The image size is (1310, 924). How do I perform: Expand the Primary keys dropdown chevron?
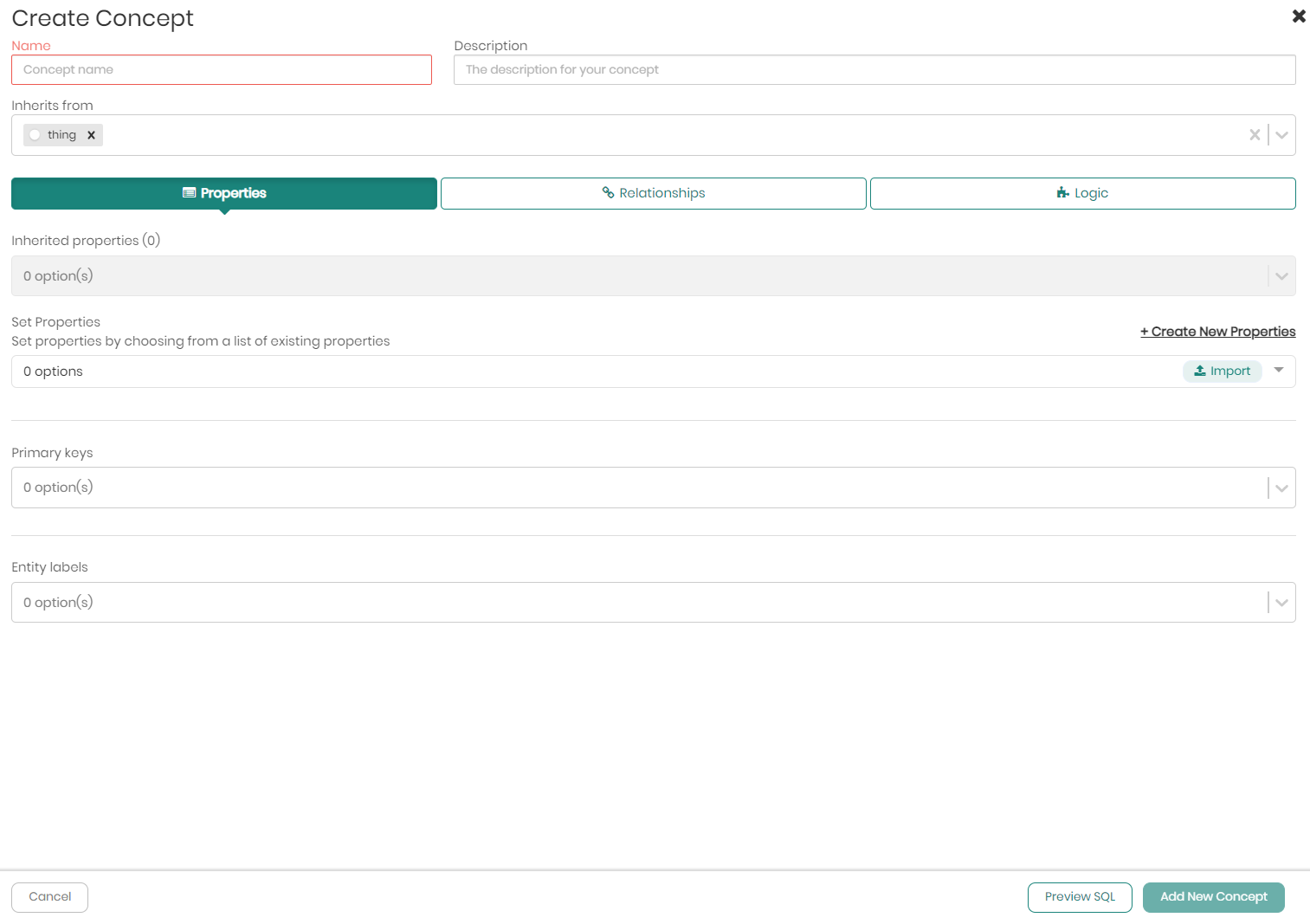point(1281,488)
